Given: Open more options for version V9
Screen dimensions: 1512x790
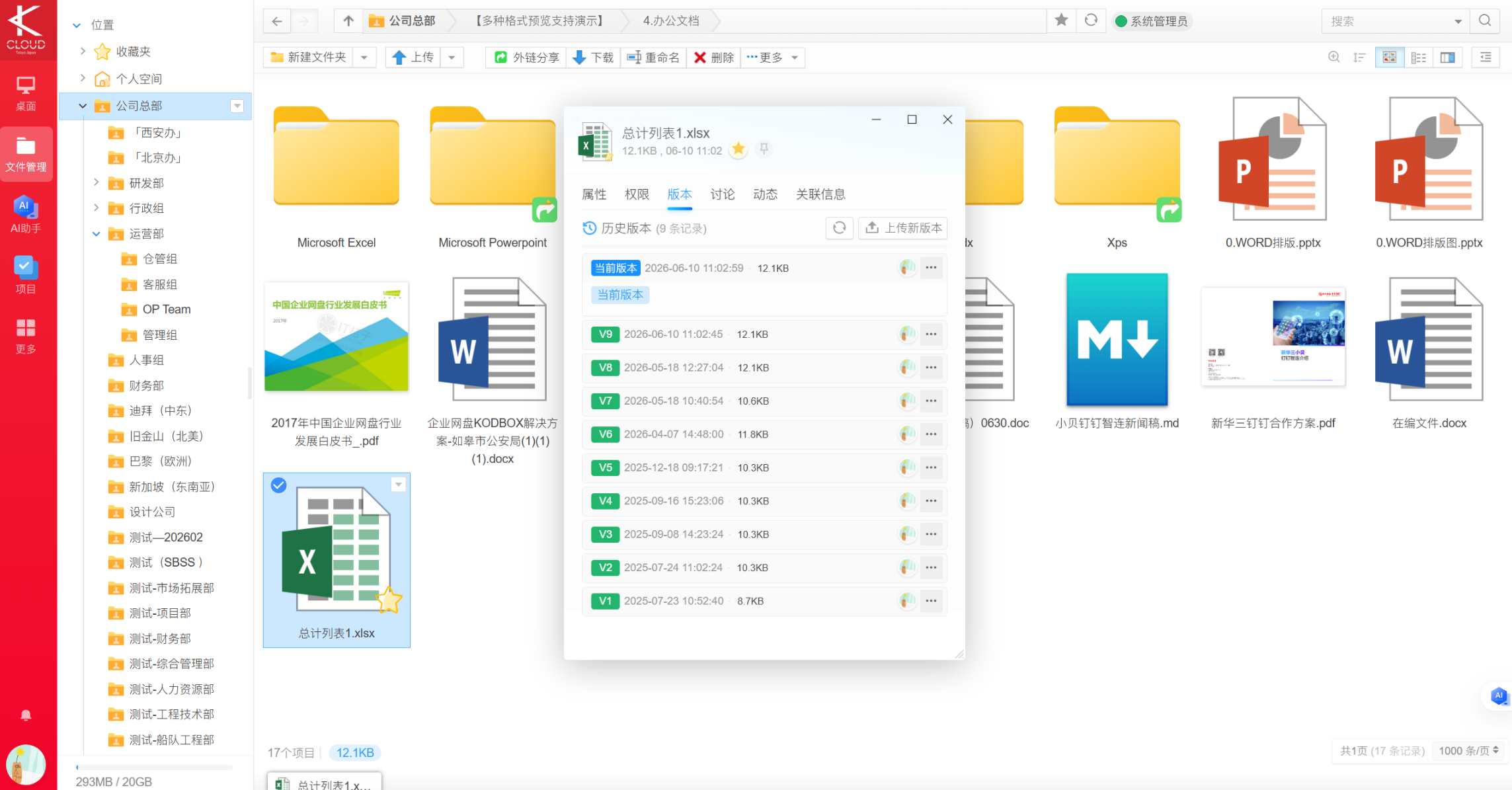Looking at the screenshot, I should click(931, 335).
